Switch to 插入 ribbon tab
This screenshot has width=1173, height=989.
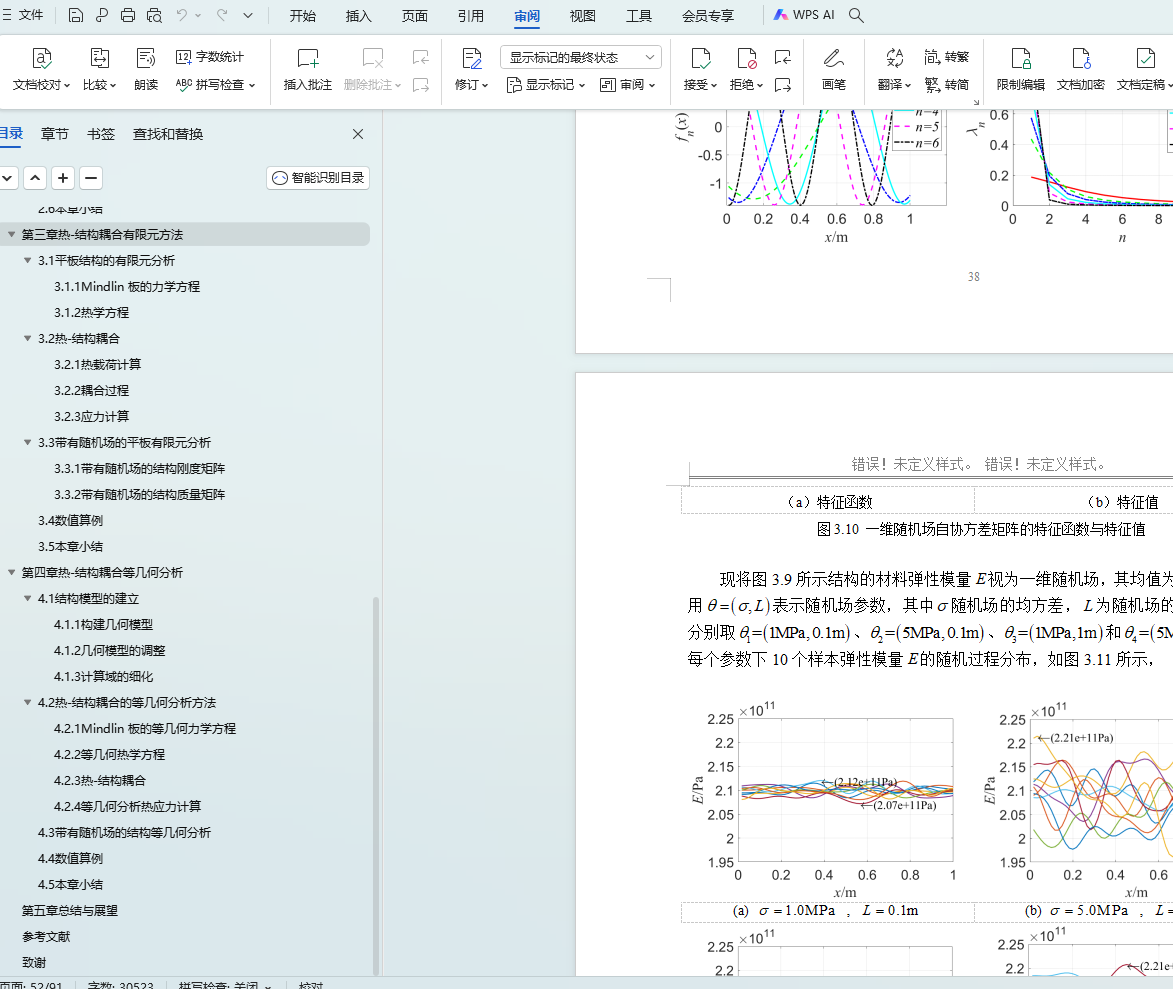pos(358,16)
